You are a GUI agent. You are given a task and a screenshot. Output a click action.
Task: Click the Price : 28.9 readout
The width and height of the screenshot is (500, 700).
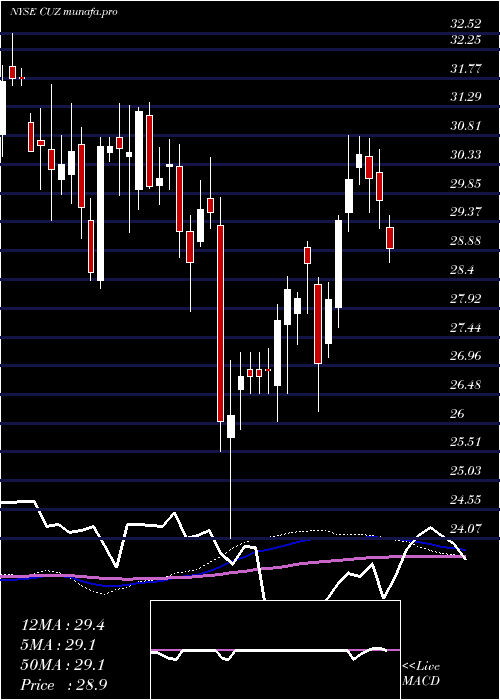63,685
